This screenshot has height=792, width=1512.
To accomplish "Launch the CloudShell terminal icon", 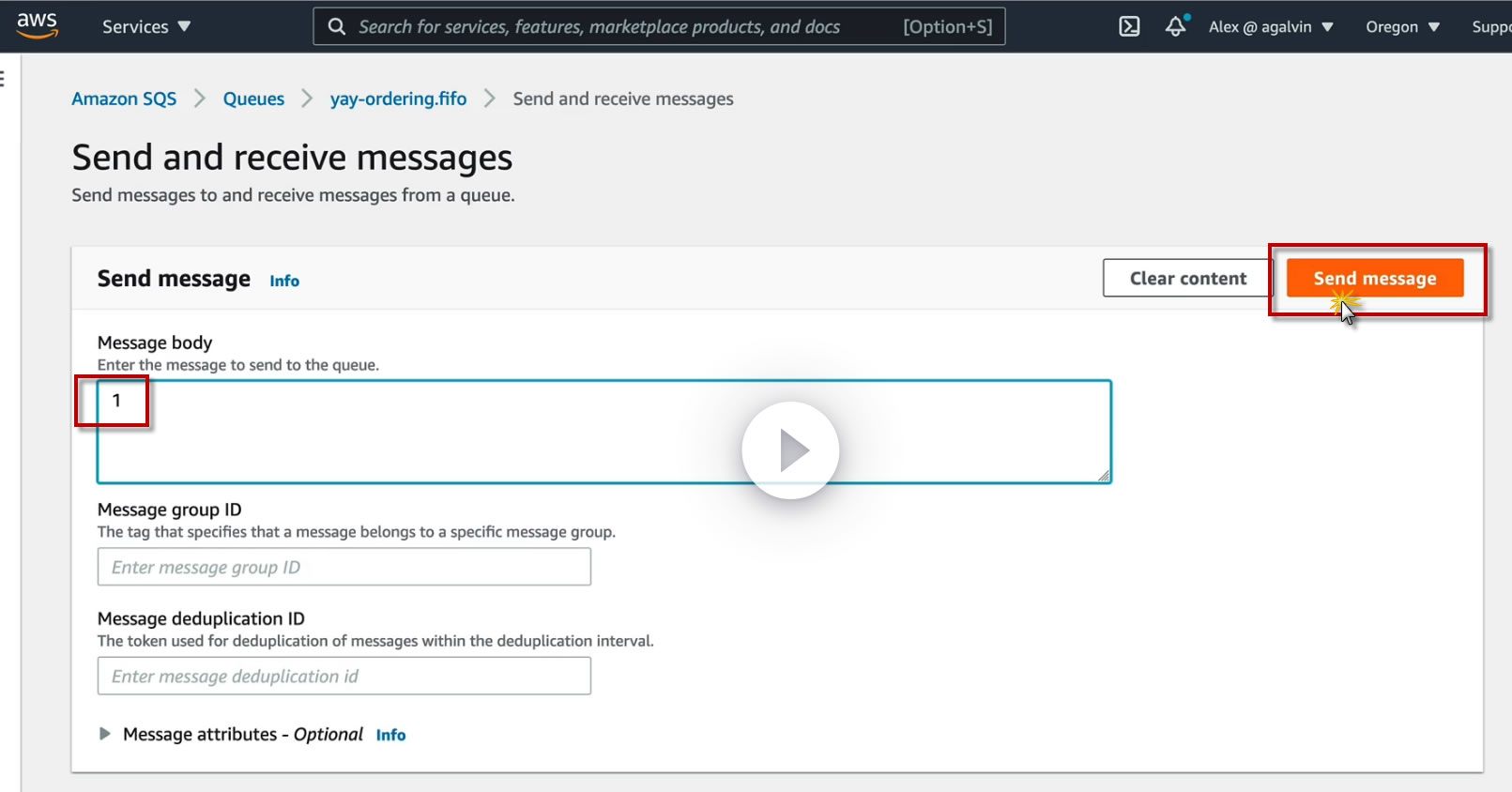I will coord(1129,26).
